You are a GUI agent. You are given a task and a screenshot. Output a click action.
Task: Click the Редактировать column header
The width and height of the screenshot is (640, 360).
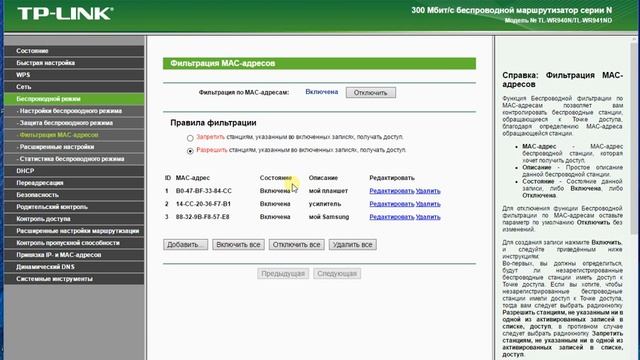pyautogui.click(x=392, y=178)
